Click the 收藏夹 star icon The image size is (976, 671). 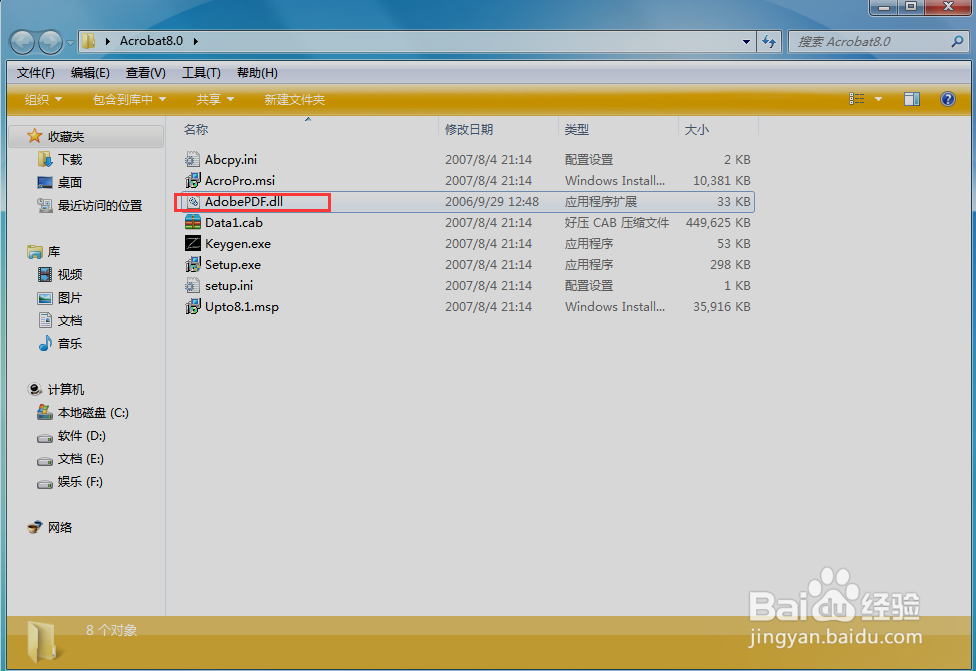pos(35,136)
